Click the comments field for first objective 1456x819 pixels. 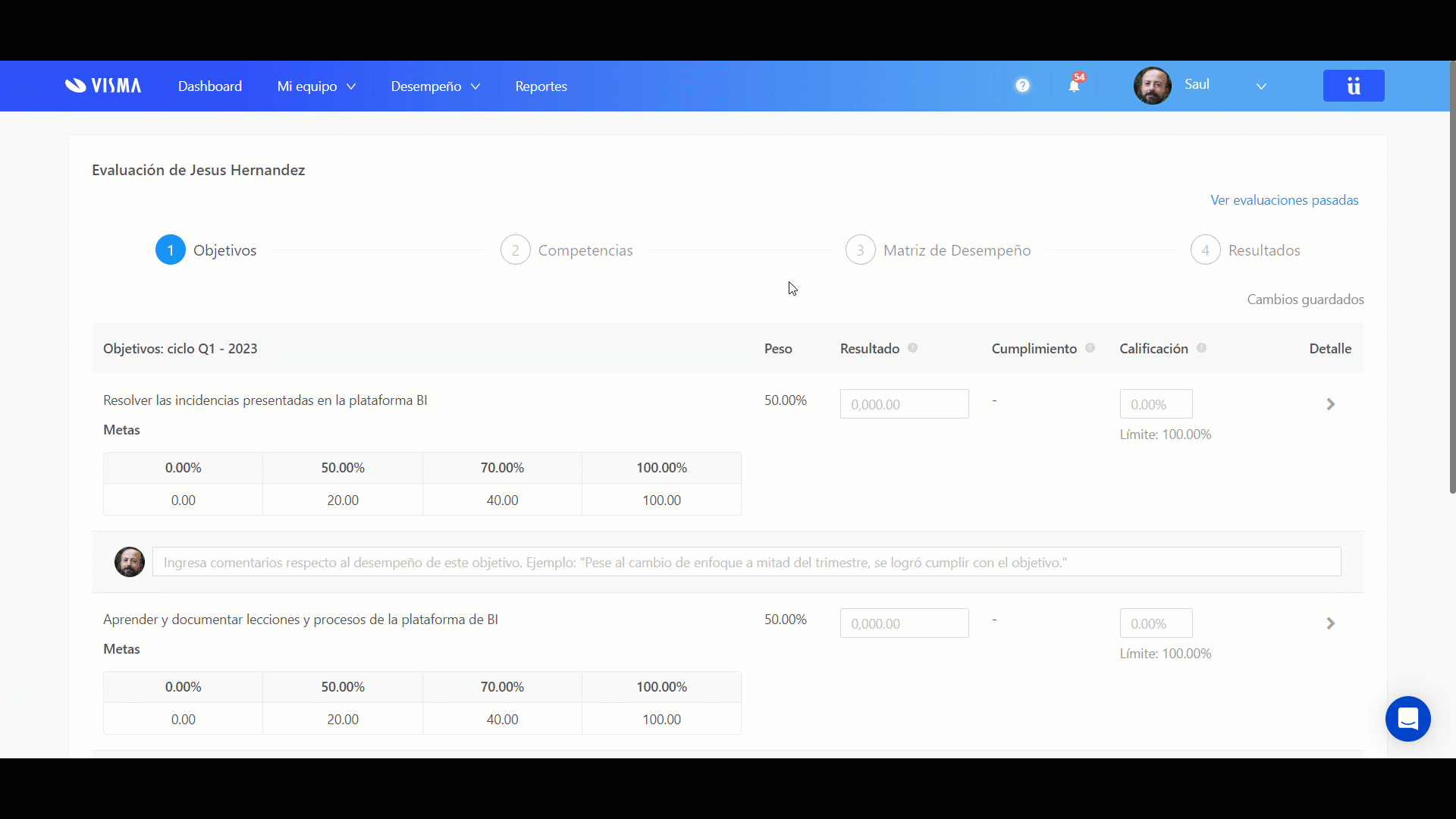pos(746,562)
